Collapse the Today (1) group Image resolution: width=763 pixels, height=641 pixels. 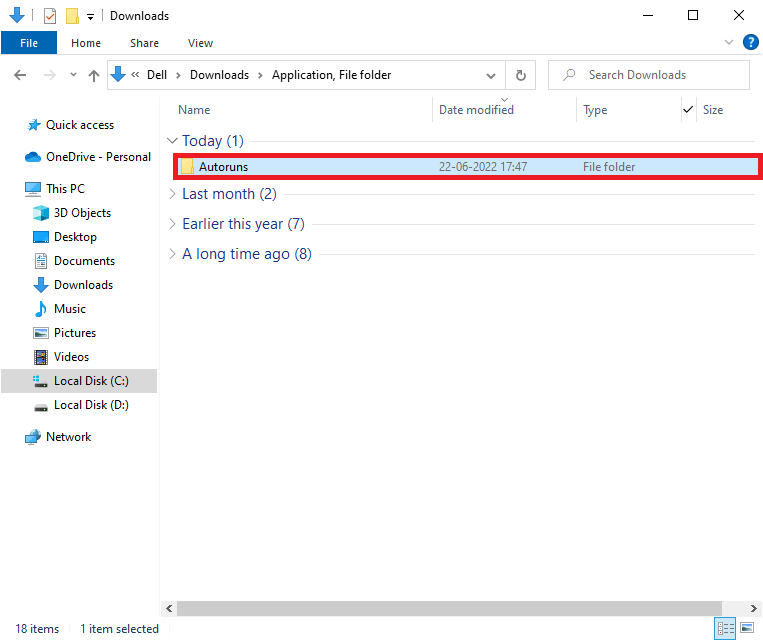click(172, 141)
